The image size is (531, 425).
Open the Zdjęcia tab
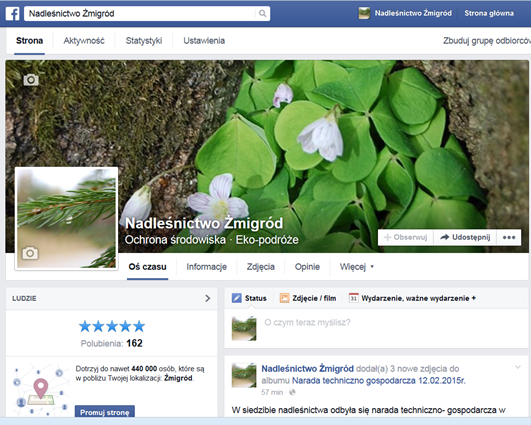(261, 267)
